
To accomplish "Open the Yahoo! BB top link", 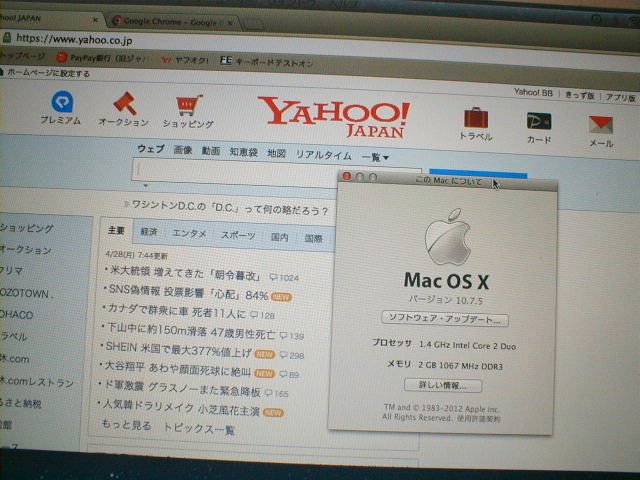I will pyautogui.click(x=533, y=93).
